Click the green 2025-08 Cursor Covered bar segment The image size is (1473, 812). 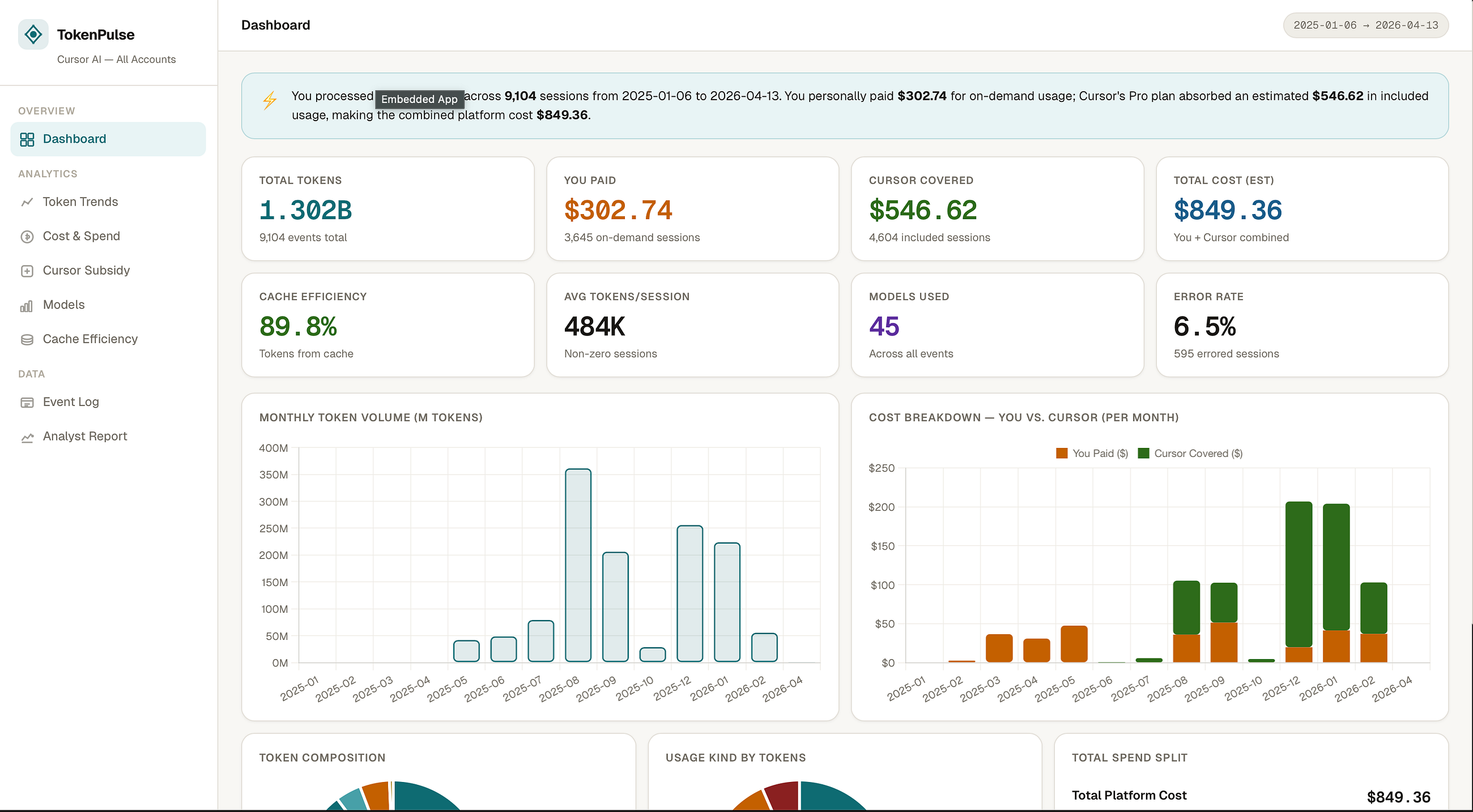[1186, 608]
